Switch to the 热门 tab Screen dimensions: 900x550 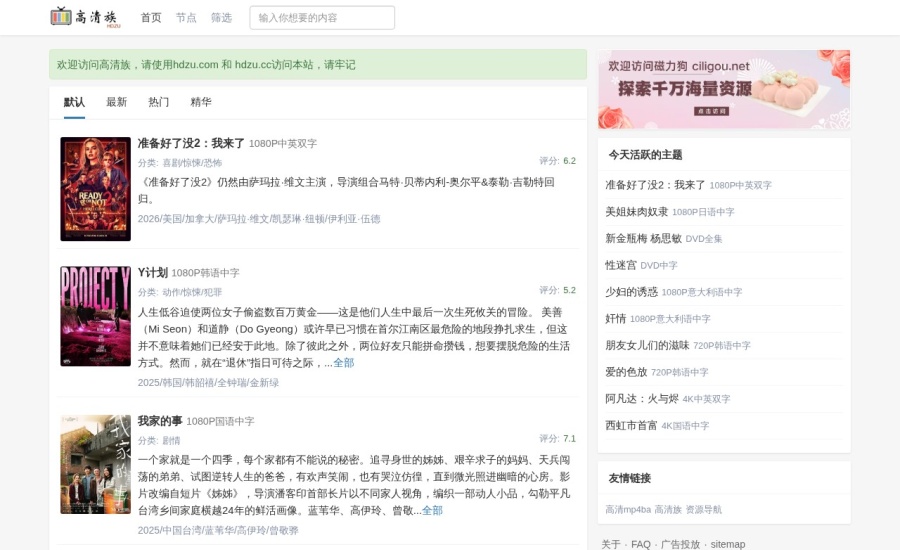(158, 102)
